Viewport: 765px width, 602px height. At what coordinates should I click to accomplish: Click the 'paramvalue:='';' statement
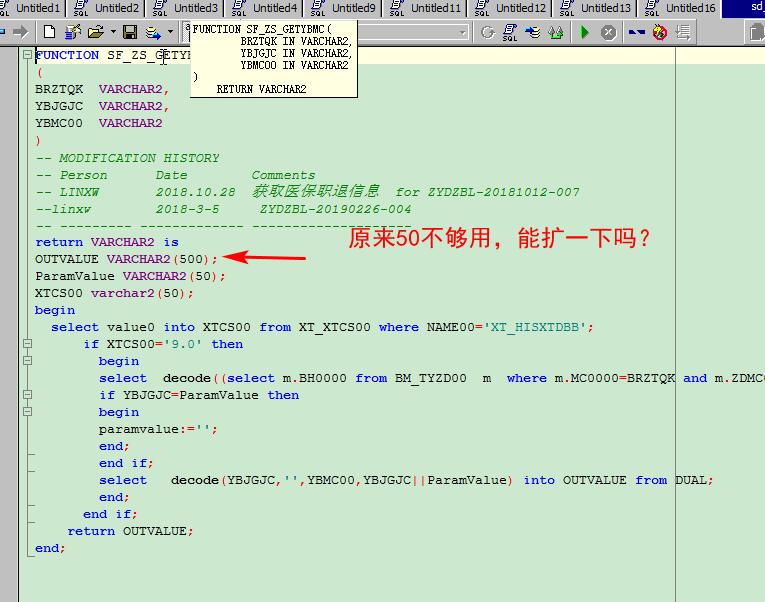[158, 429]
